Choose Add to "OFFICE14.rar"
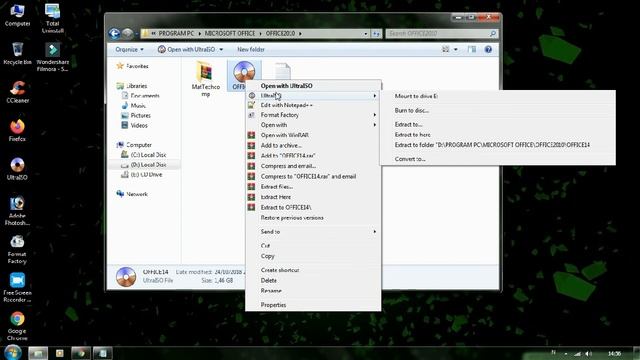 pos(313,156)
